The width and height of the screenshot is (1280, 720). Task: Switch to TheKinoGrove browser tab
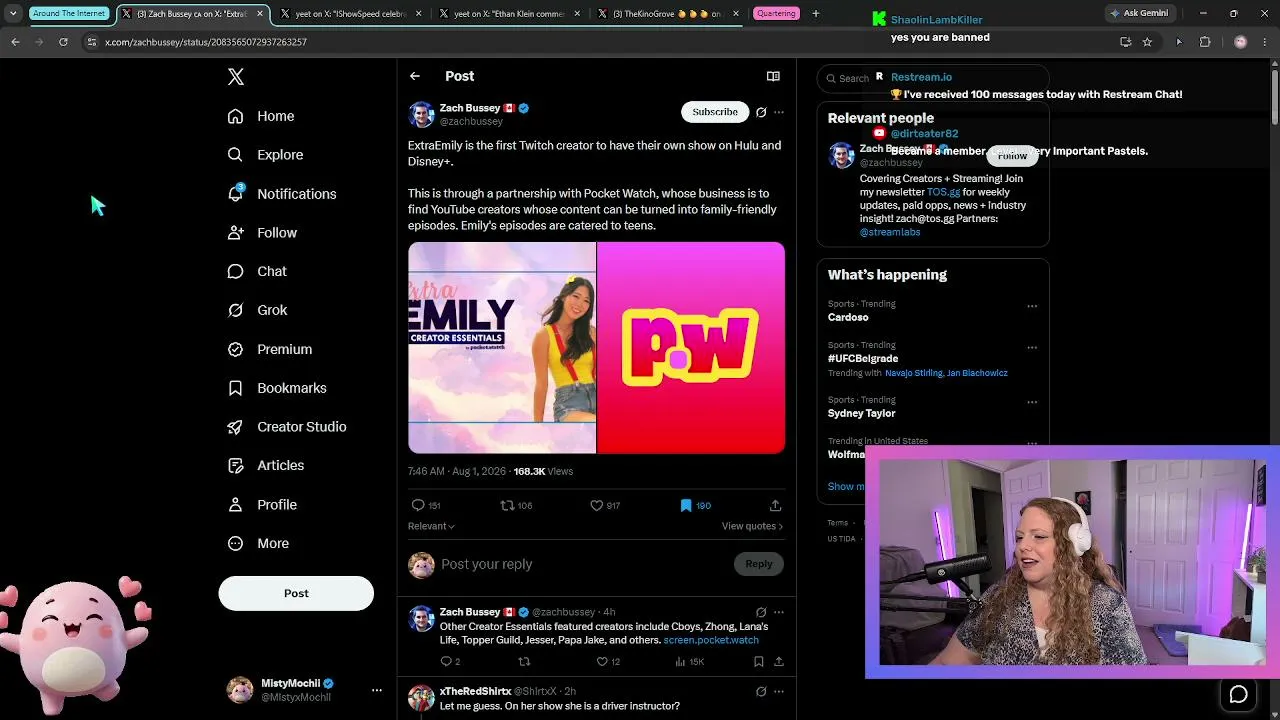(667, 14)
